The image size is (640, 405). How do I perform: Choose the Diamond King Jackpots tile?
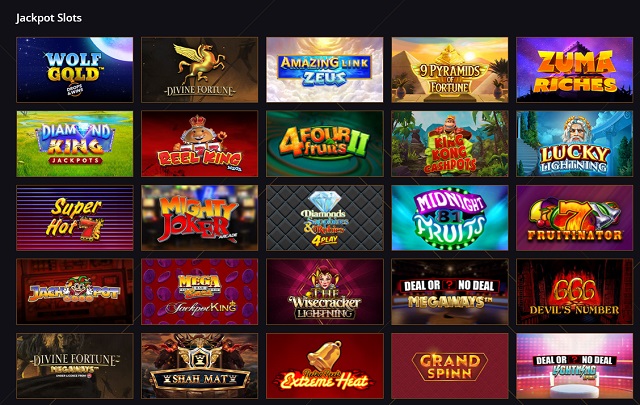coord(75,144)
